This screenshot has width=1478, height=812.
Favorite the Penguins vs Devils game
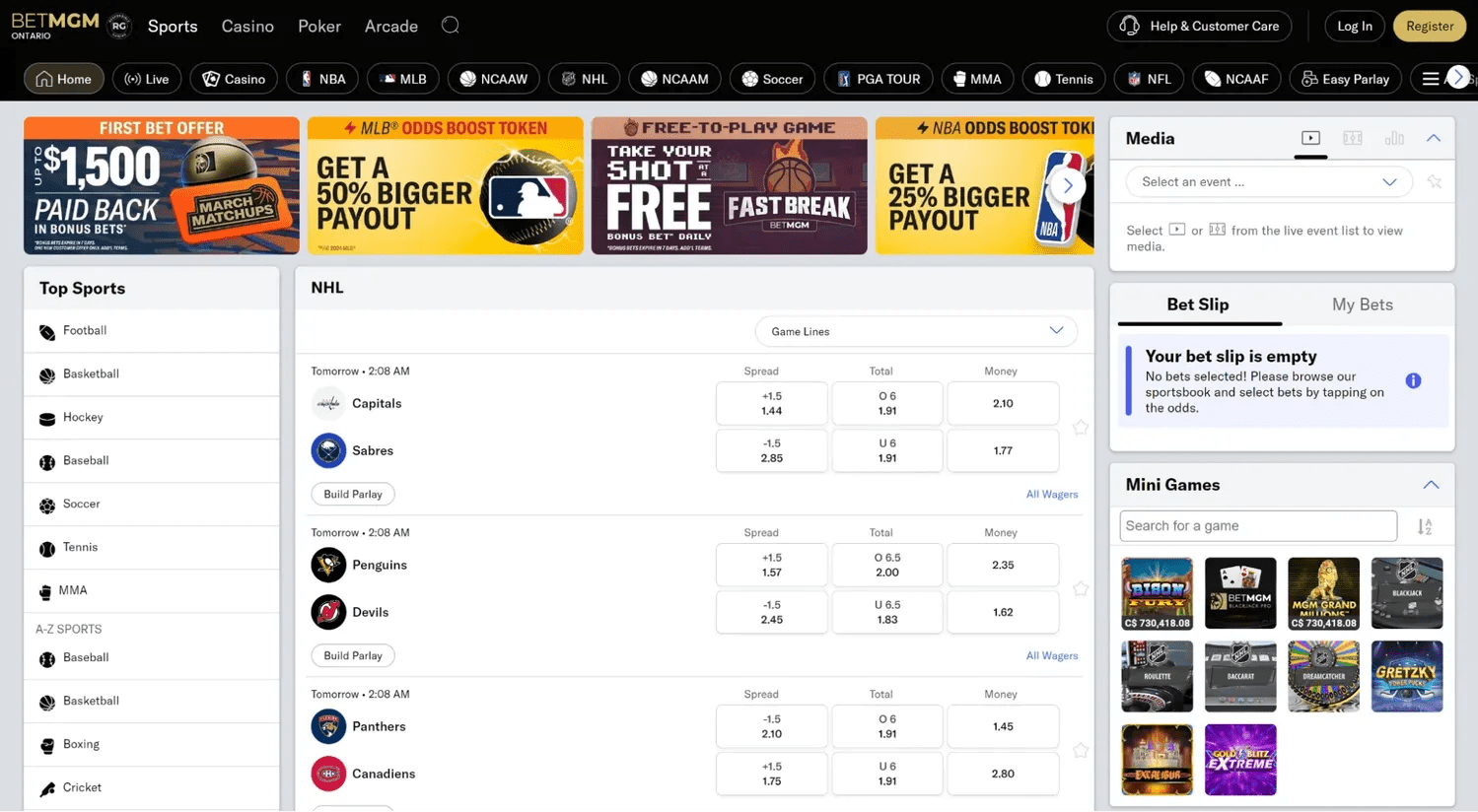point(1081,589)
